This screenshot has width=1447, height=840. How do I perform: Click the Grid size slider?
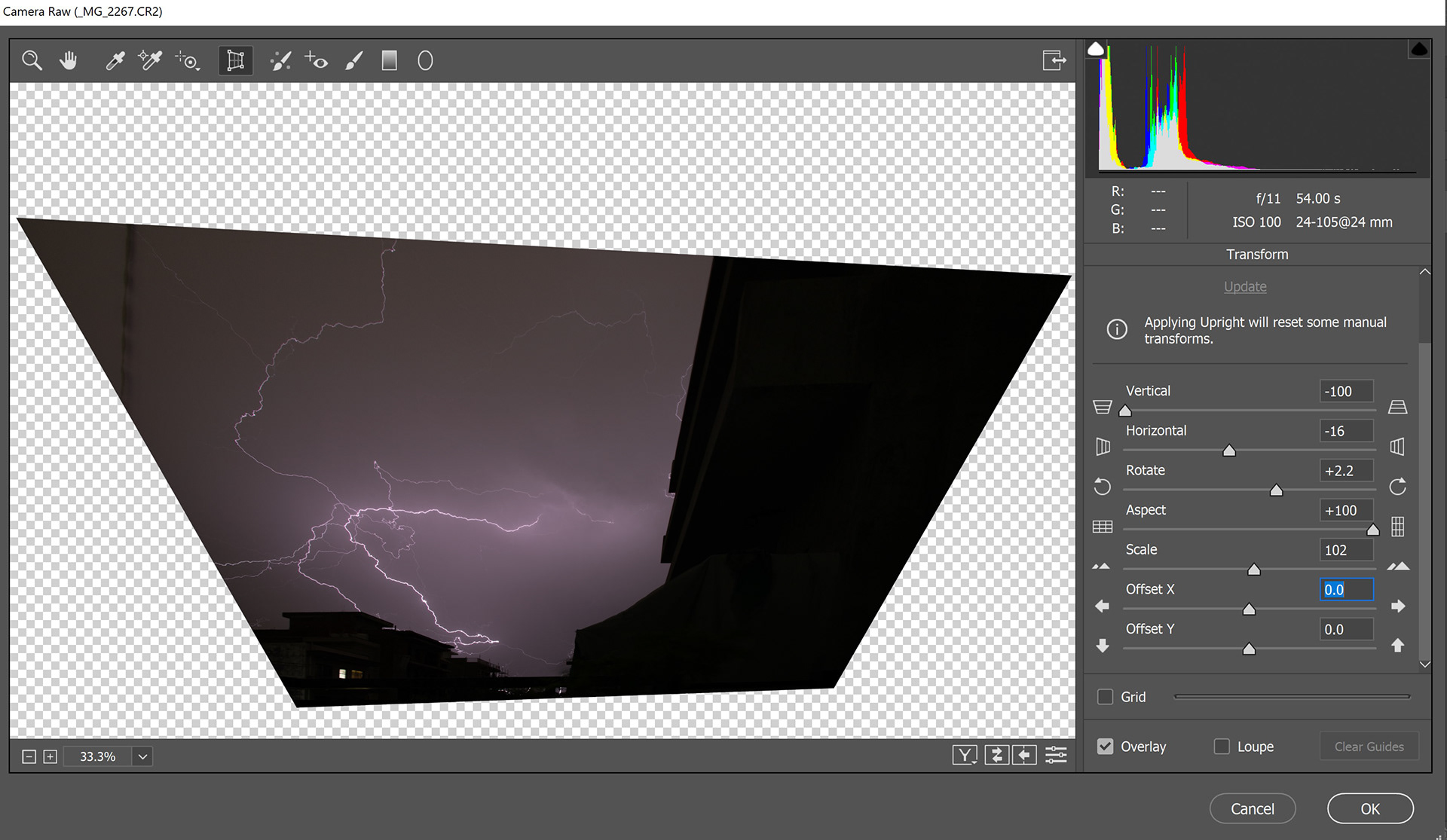point(1292,697)
